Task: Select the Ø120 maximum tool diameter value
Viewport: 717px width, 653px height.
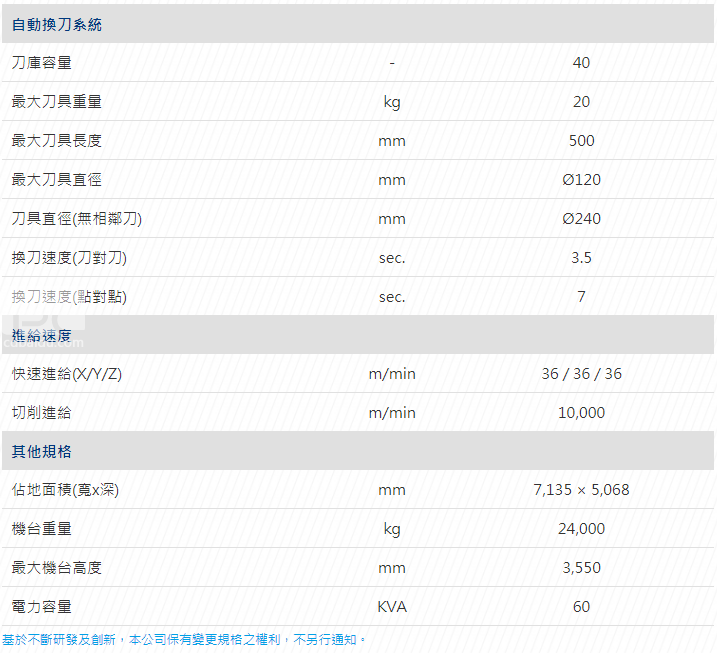Action: [581, 180]
